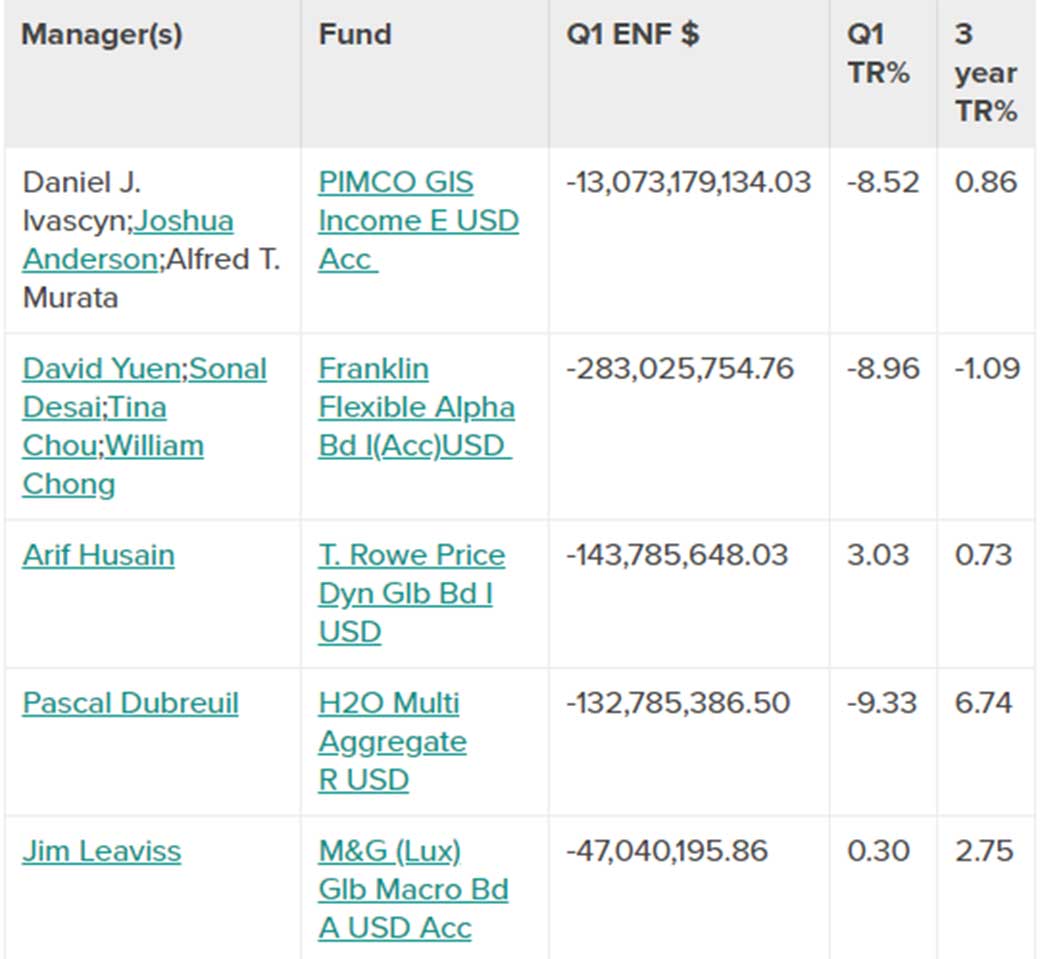Open M&G (Lux) Glb Macro Bd fund
Screen dimensions: 1040x959
413,889
